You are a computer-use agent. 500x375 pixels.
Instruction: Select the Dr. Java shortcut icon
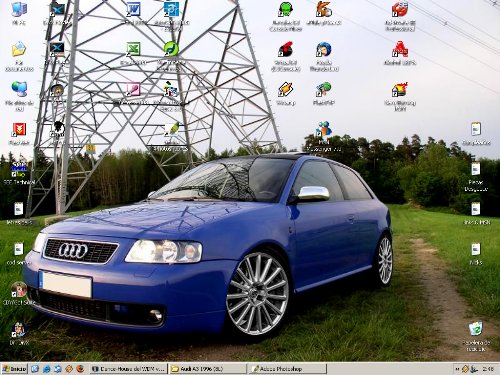click(x=19, y=329)
